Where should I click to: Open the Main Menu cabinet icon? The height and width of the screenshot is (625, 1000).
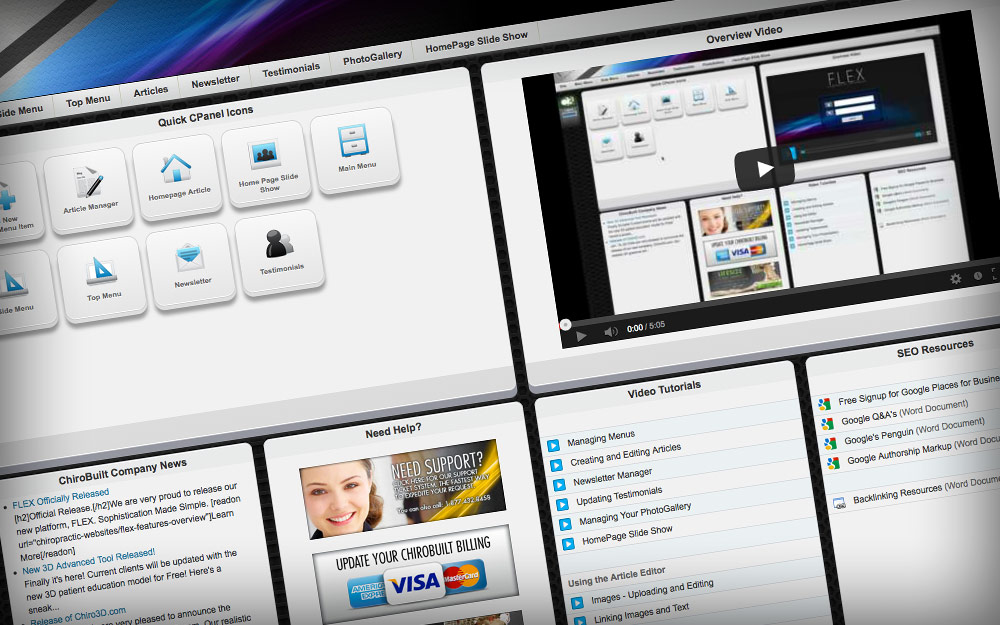[x=355, y=150]
